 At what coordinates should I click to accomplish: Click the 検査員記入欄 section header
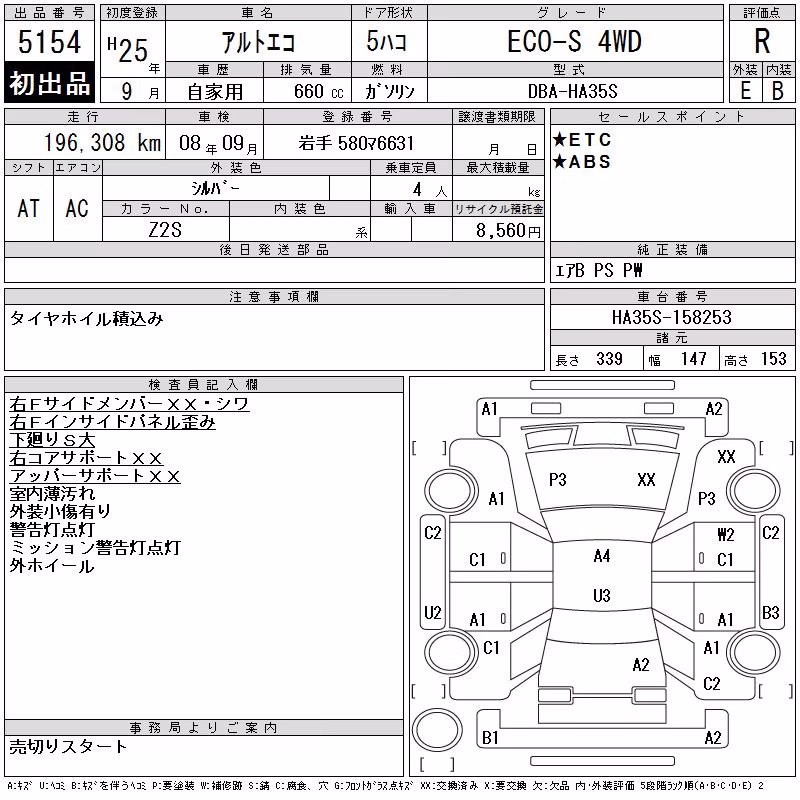(x=204, y=384)
